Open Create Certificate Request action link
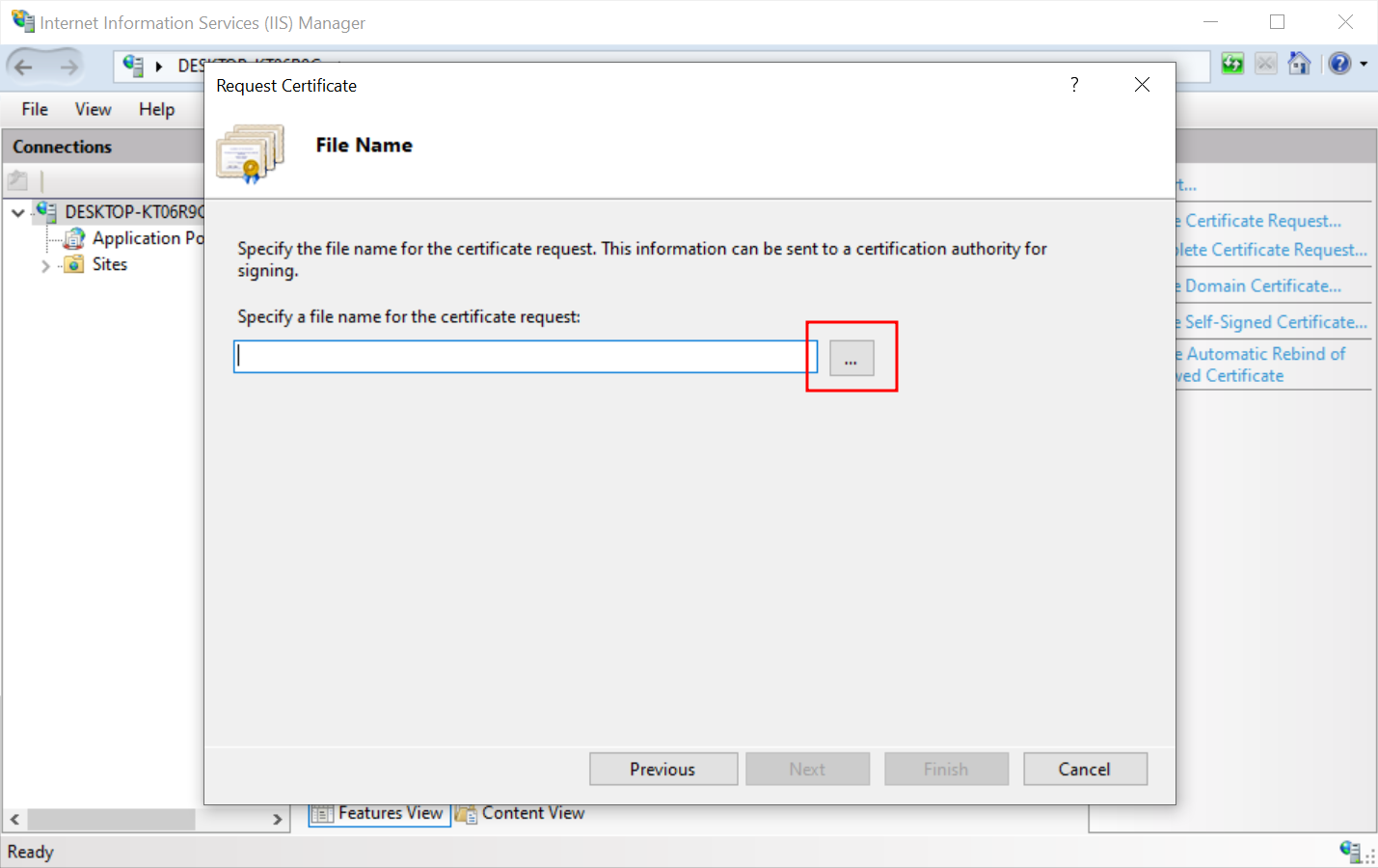The width and height of the screenshot is (1378, 868). (x=1258, y=221)
